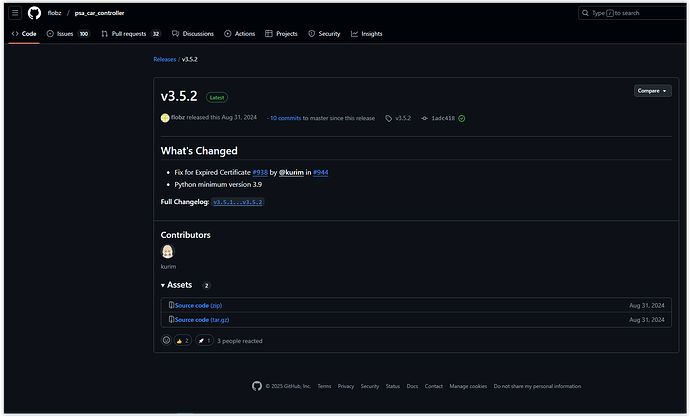Click the tag icon beside v3.5.2
This screenshot has width=690, height=417.
(389, 118)
